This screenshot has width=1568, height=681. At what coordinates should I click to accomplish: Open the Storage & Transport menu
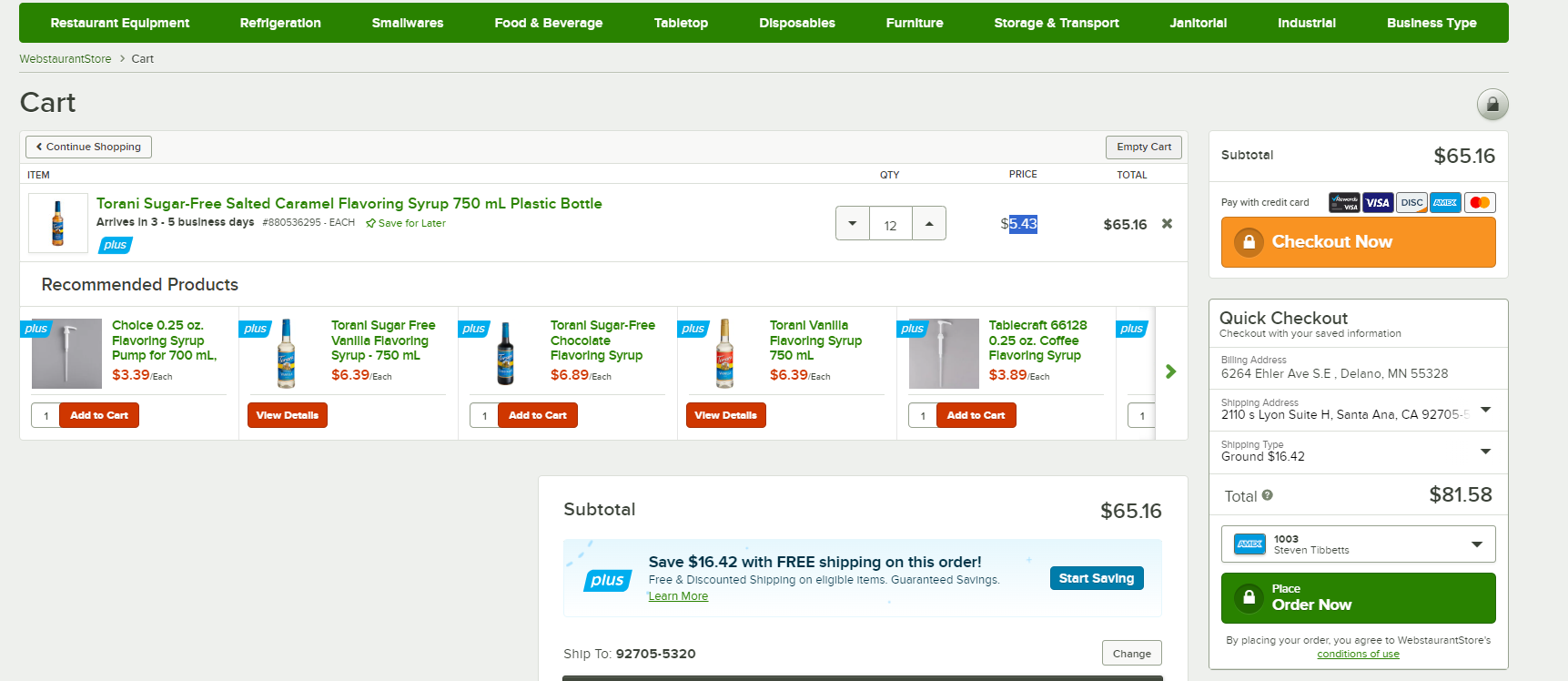(1057, 23)
